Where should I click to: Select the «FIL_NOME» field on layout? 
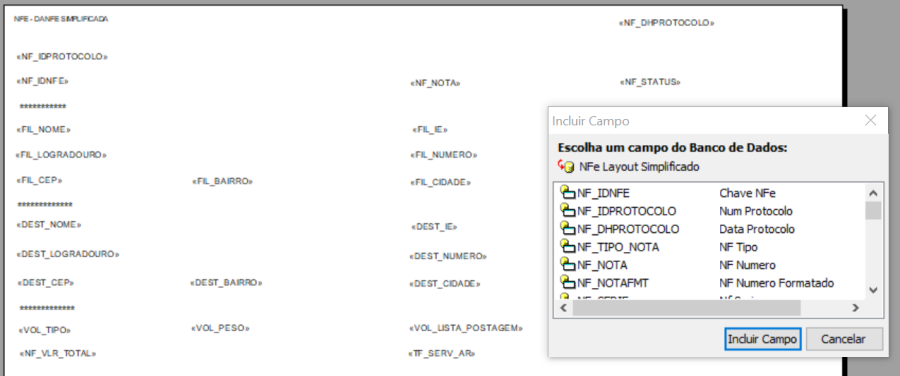44,129
